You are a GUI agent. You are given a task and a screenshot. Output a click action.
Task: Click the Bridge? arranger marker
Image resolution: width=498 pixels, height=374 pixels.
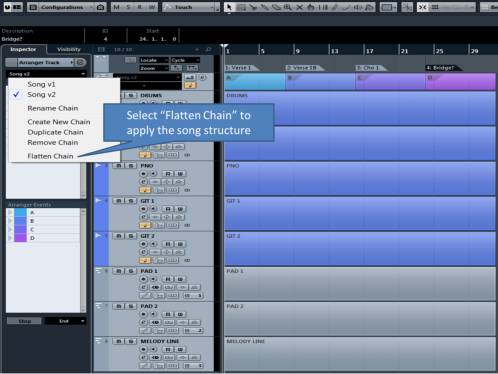pos(444,68)
